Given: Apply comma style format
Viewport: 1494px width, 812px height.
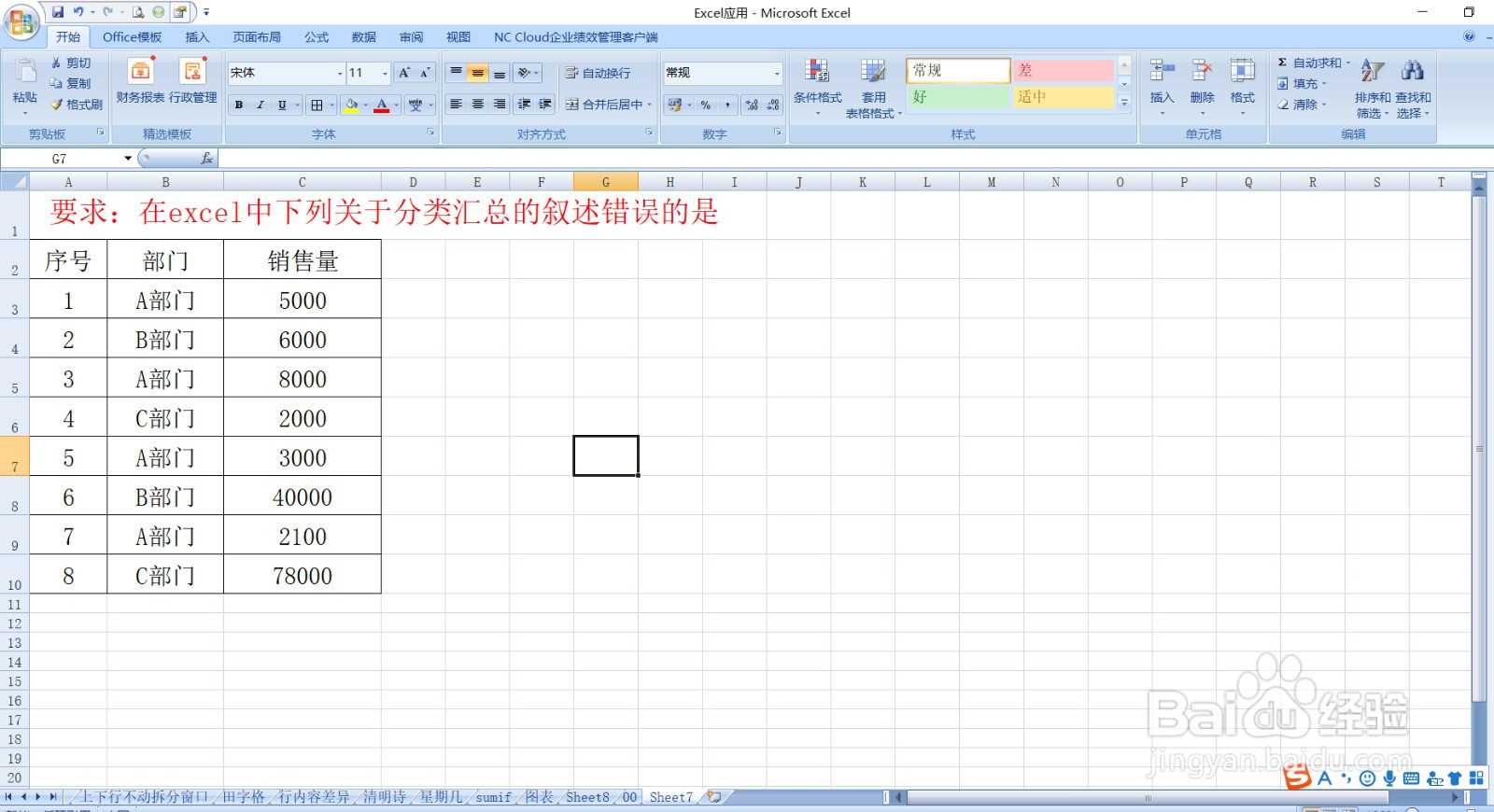Looking at the screenshot, I should pyautogui.click(x=727, y=105).
